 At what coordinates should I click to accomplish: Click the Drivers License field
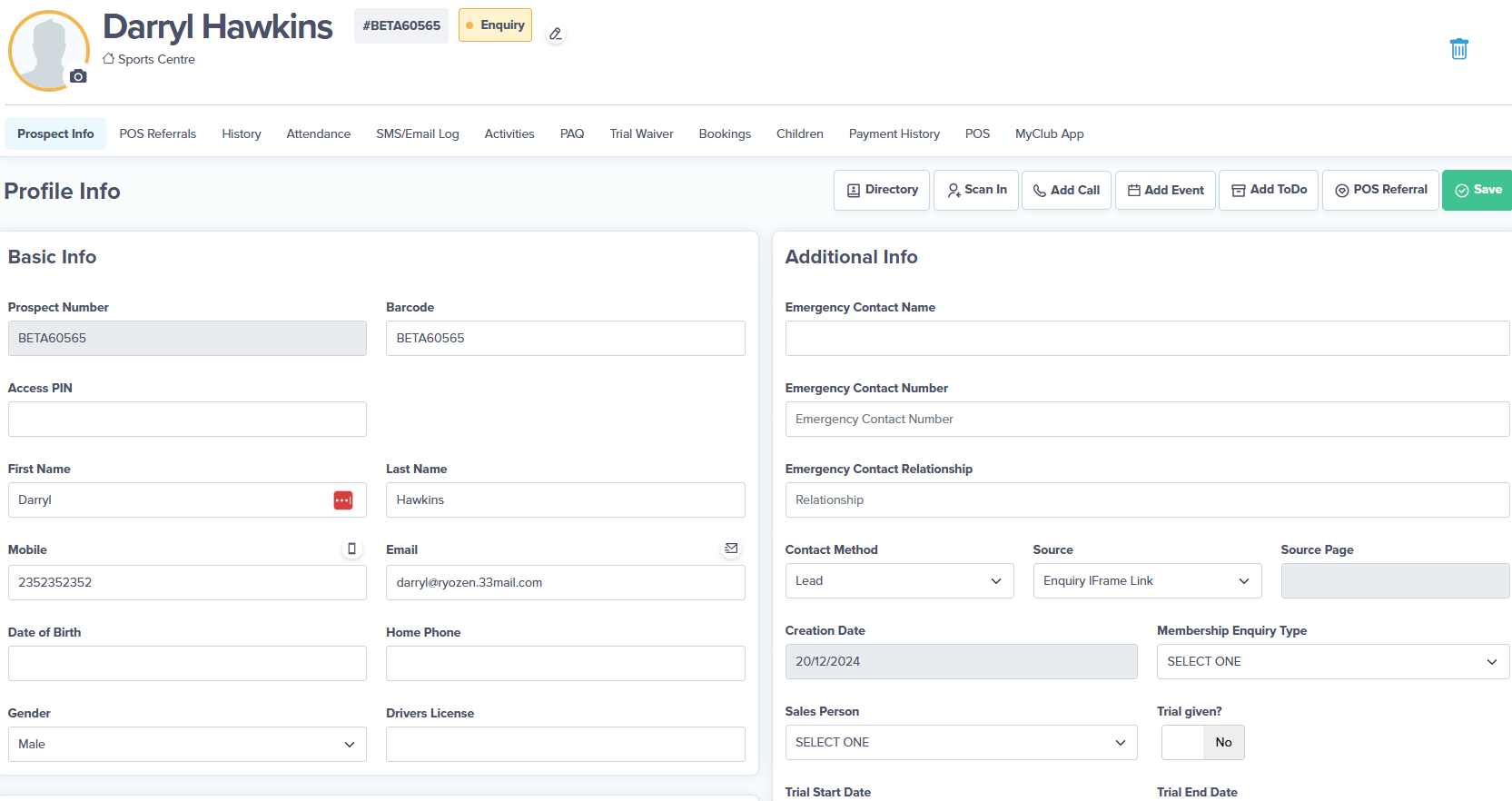pyautogui.click(x=566, y=745)
